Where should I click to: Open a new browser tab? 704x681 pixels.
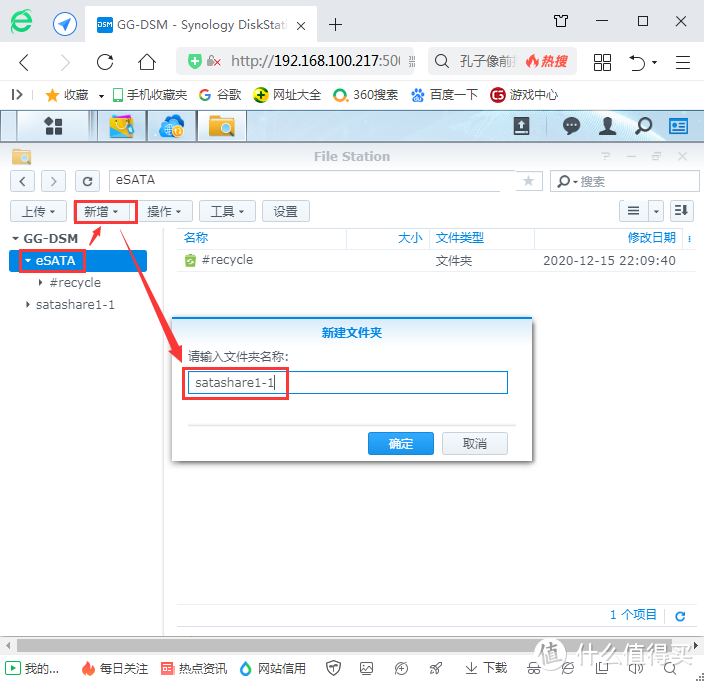pyautogui.click(x=335, y=24)
